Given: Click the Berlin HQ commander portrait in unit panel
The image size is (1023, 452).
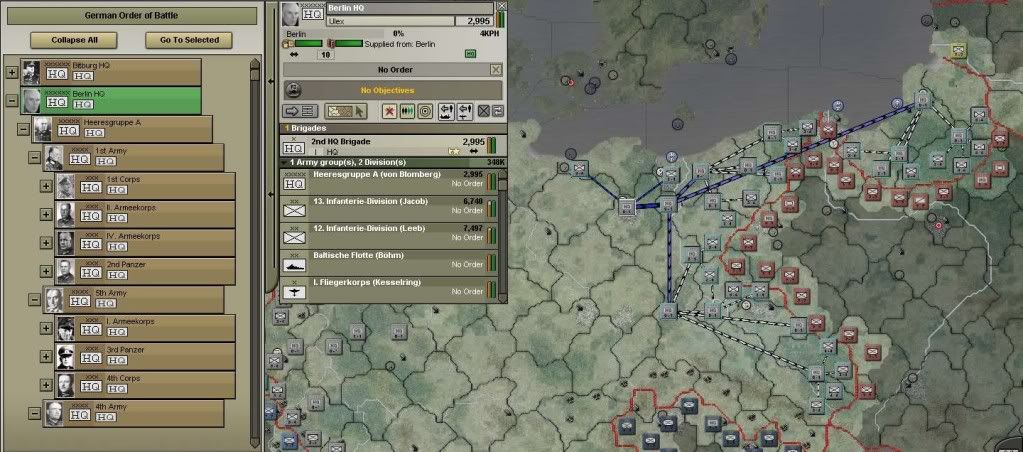Looking at the screenshot, I should coord(290,14).
